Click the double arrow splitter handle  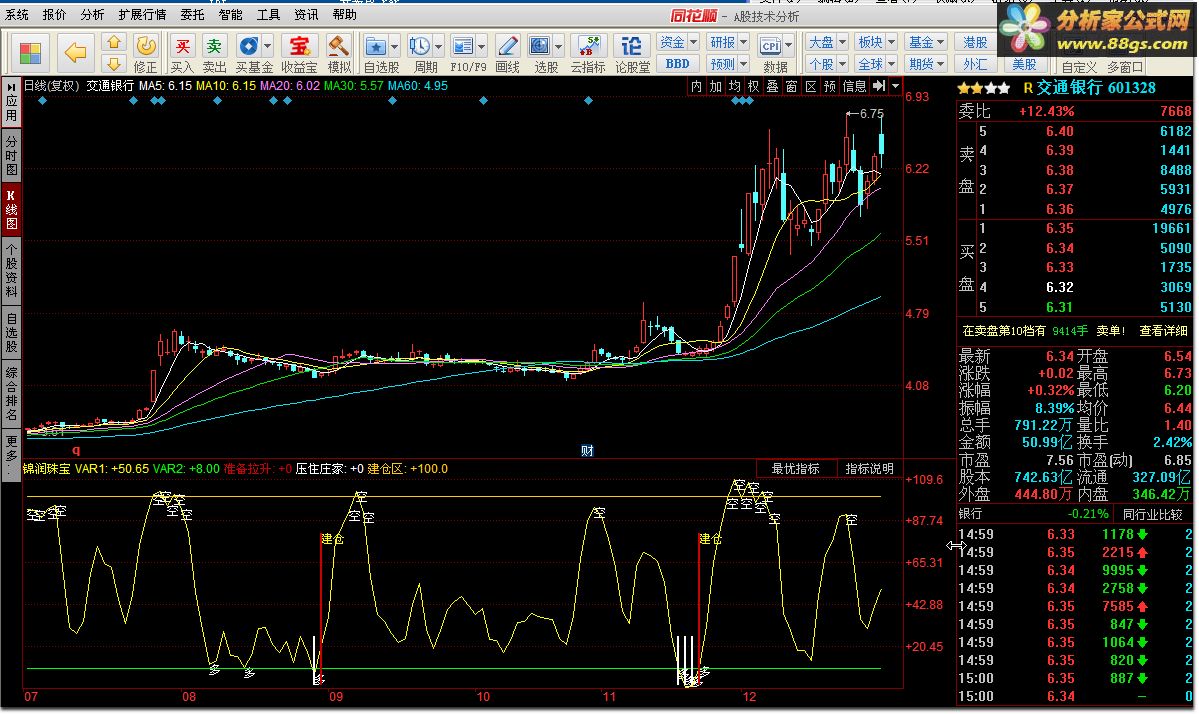tap(956, 545)
